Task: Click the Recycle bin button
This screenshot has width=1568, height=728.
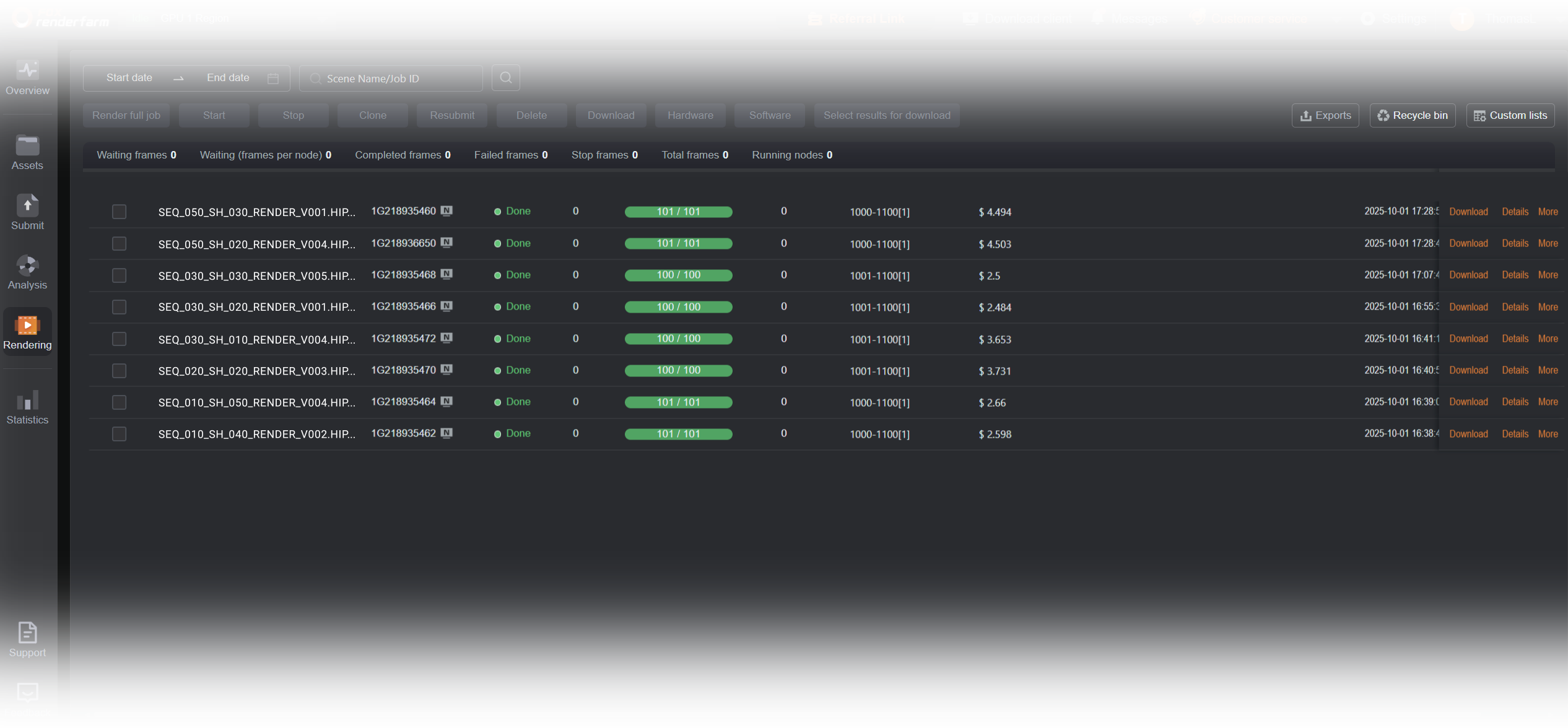Action: [1412, 116]
